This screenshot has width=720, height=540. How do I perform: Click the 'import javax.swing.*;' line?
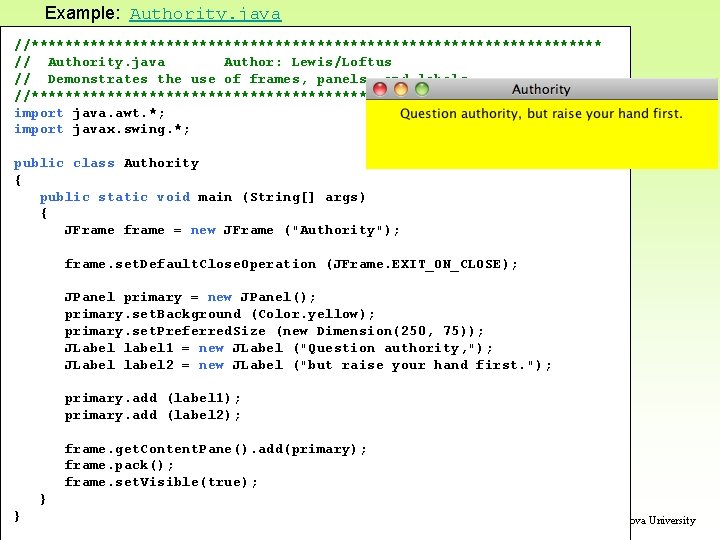click(x=101, y=129)
